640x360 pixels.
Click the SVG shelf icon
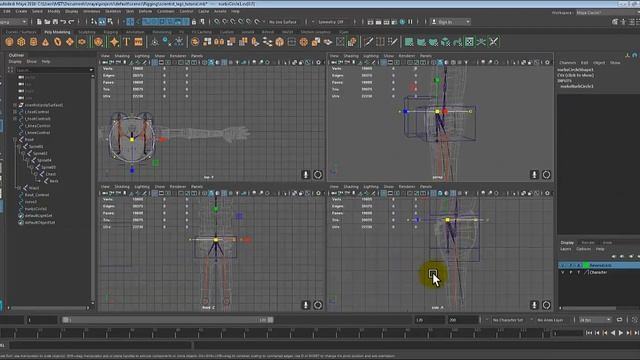coord(138,42)
